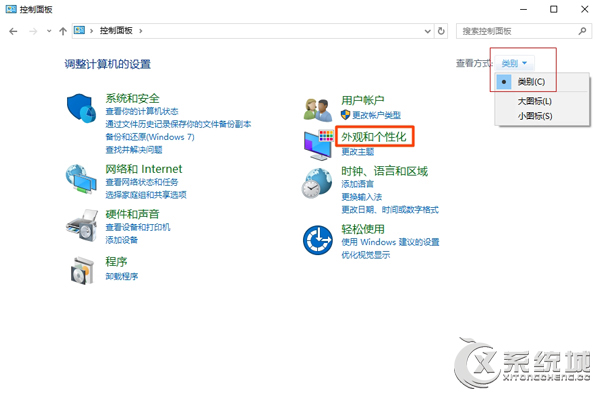
Task: Open 程序 category heading
Action: (116, 262)
